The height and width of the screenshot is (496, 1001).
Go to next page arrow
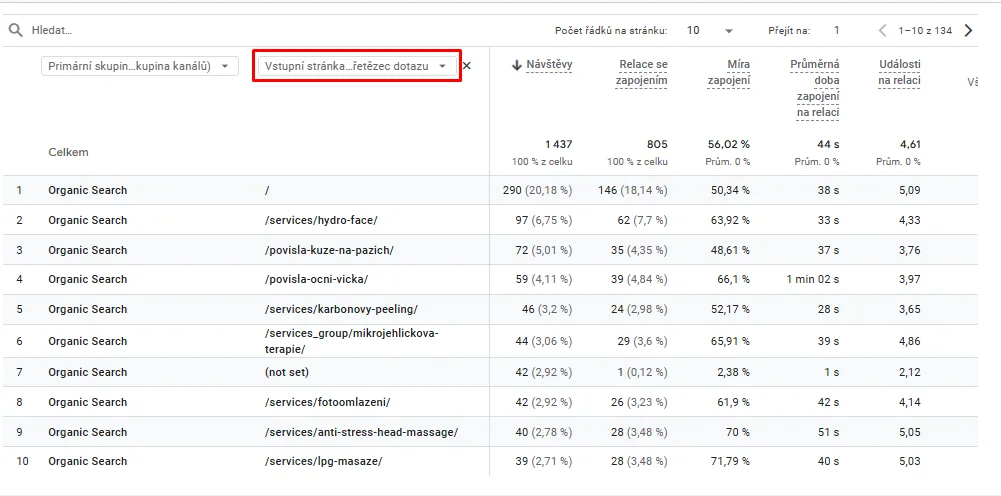(x=968, y=30)
